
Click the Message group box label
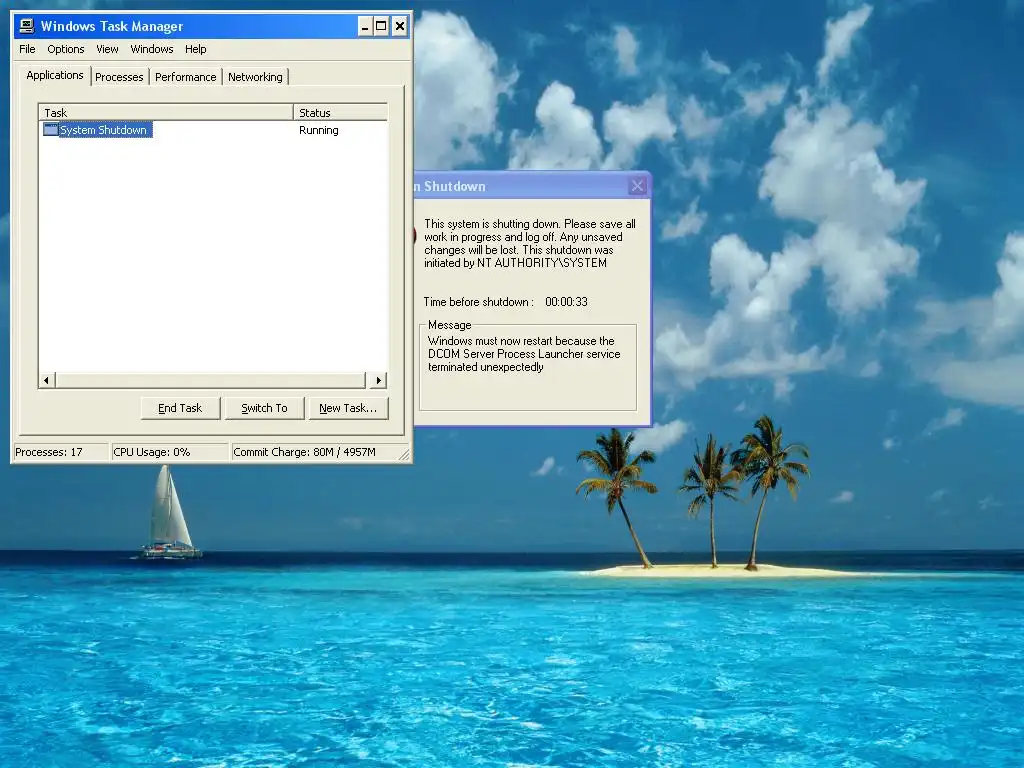(449, 325)
